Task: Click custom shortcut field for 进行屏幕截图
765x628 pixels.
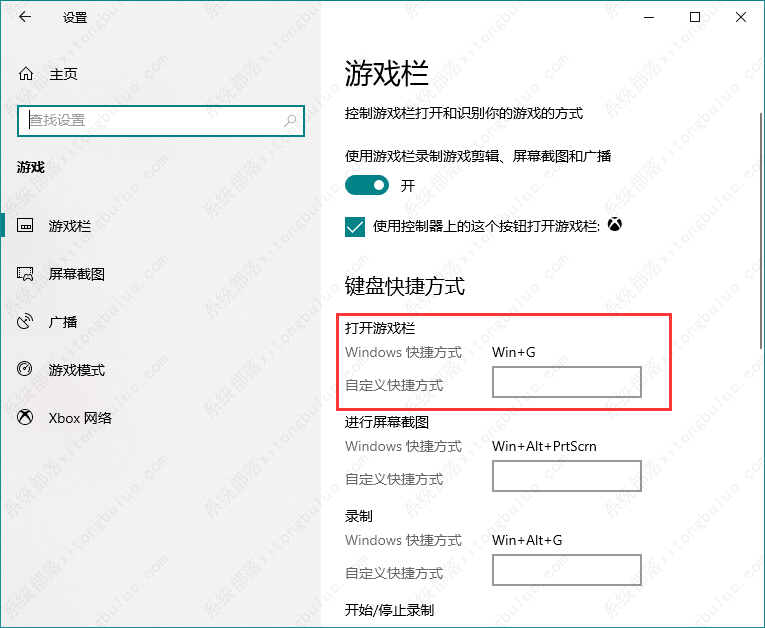Action: [566, 476]
